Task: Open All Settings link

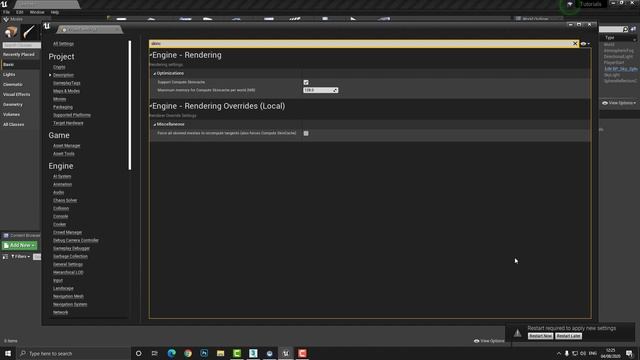Action: pyautogui.click(x=63, y=44)
